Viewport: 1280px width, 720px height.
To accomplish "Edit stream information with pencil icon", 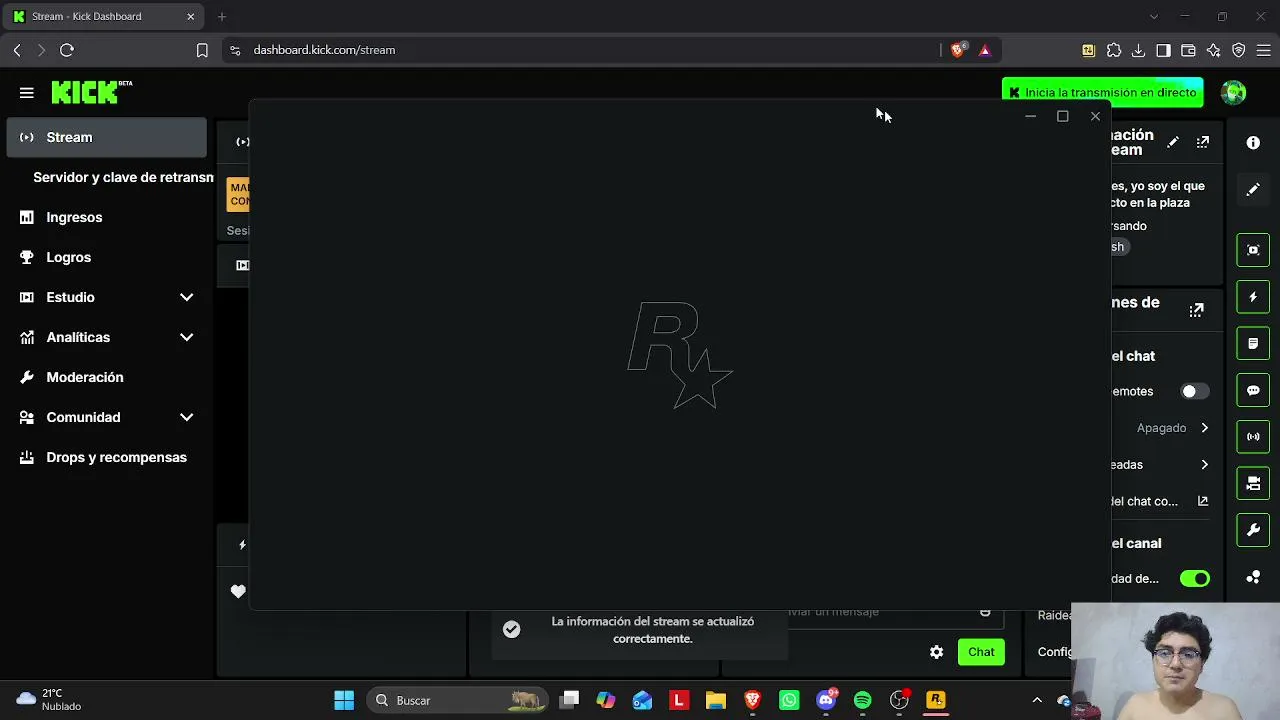I will [1173, 142].
